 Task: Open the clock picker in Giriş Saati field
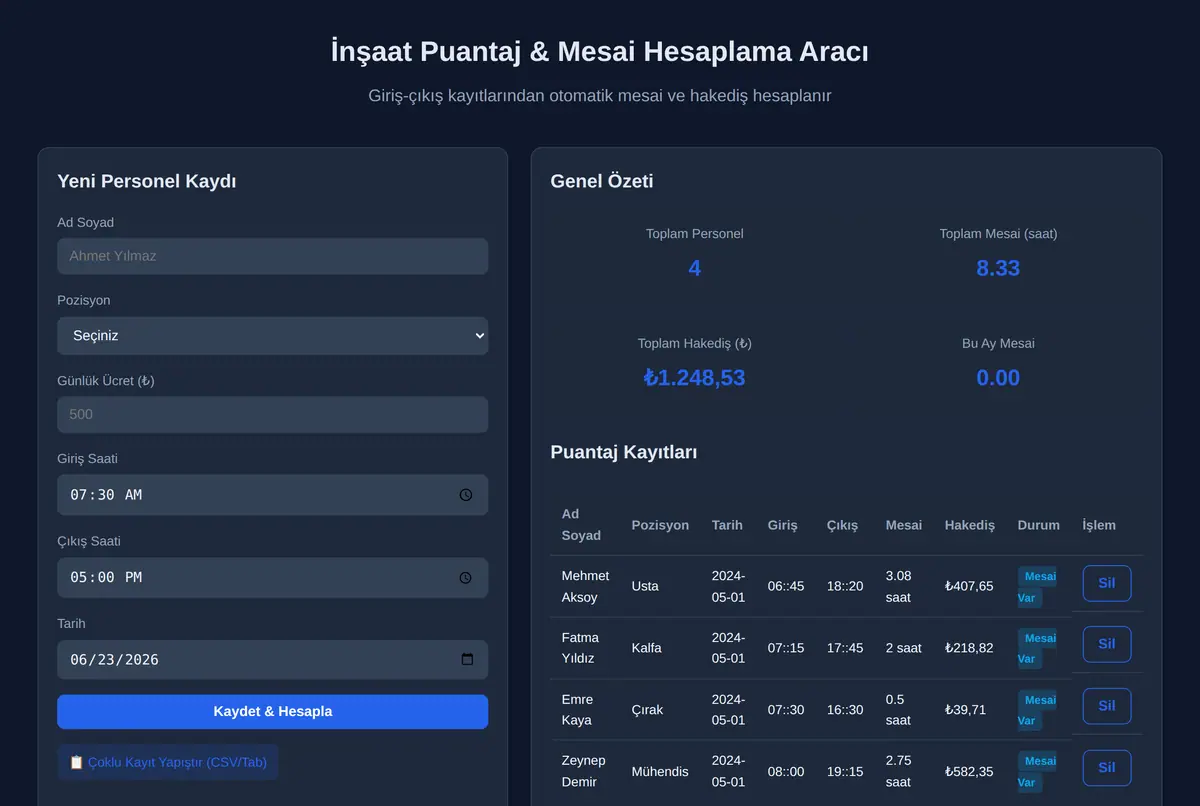466,495
